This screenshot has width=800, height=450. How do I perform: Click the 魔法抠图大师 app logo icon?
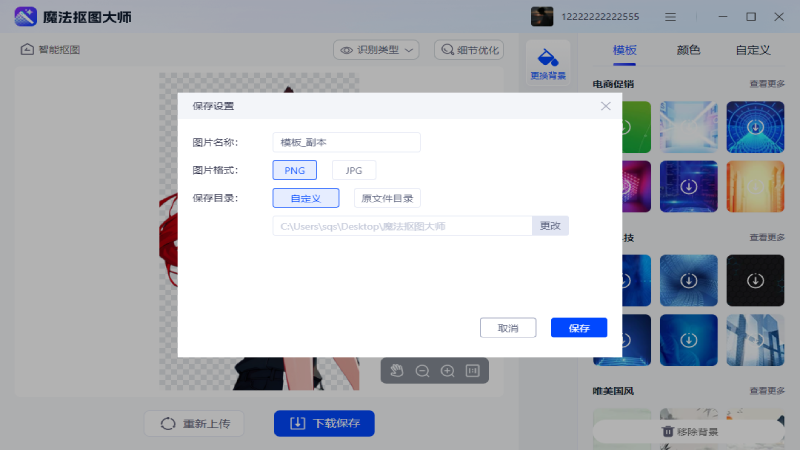pos(26,16)
